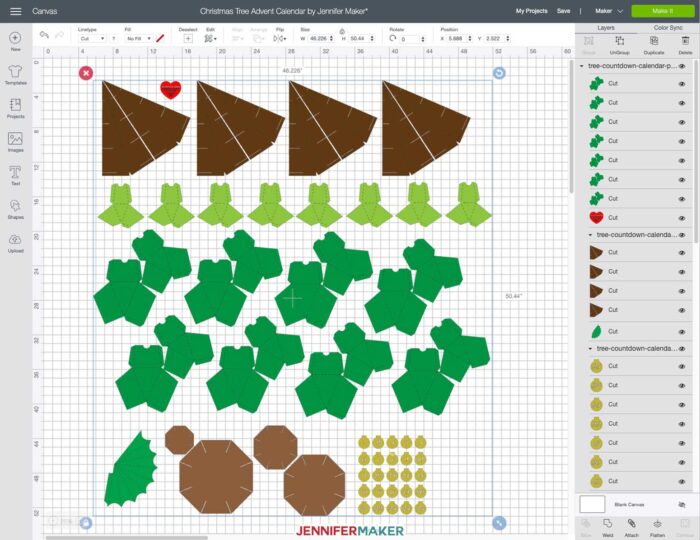Click the green Make It button

coord(662,11)
